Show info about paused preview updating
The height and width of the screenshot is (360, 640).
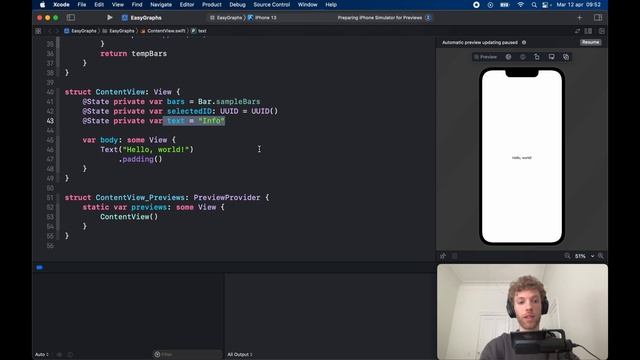click(524, 42)
